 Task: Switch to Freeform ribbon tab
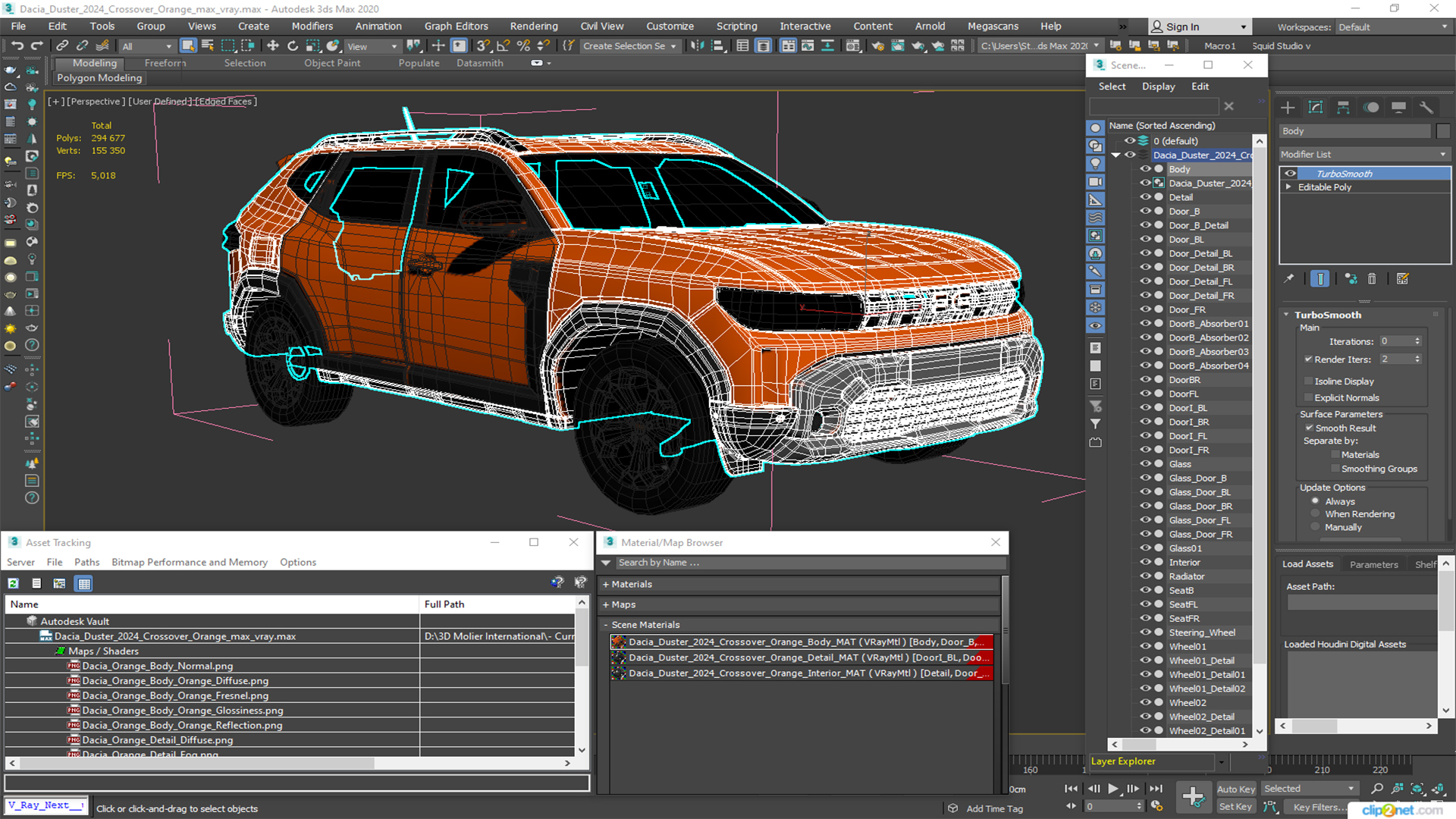pyautogui.click(x=165, y=63)
